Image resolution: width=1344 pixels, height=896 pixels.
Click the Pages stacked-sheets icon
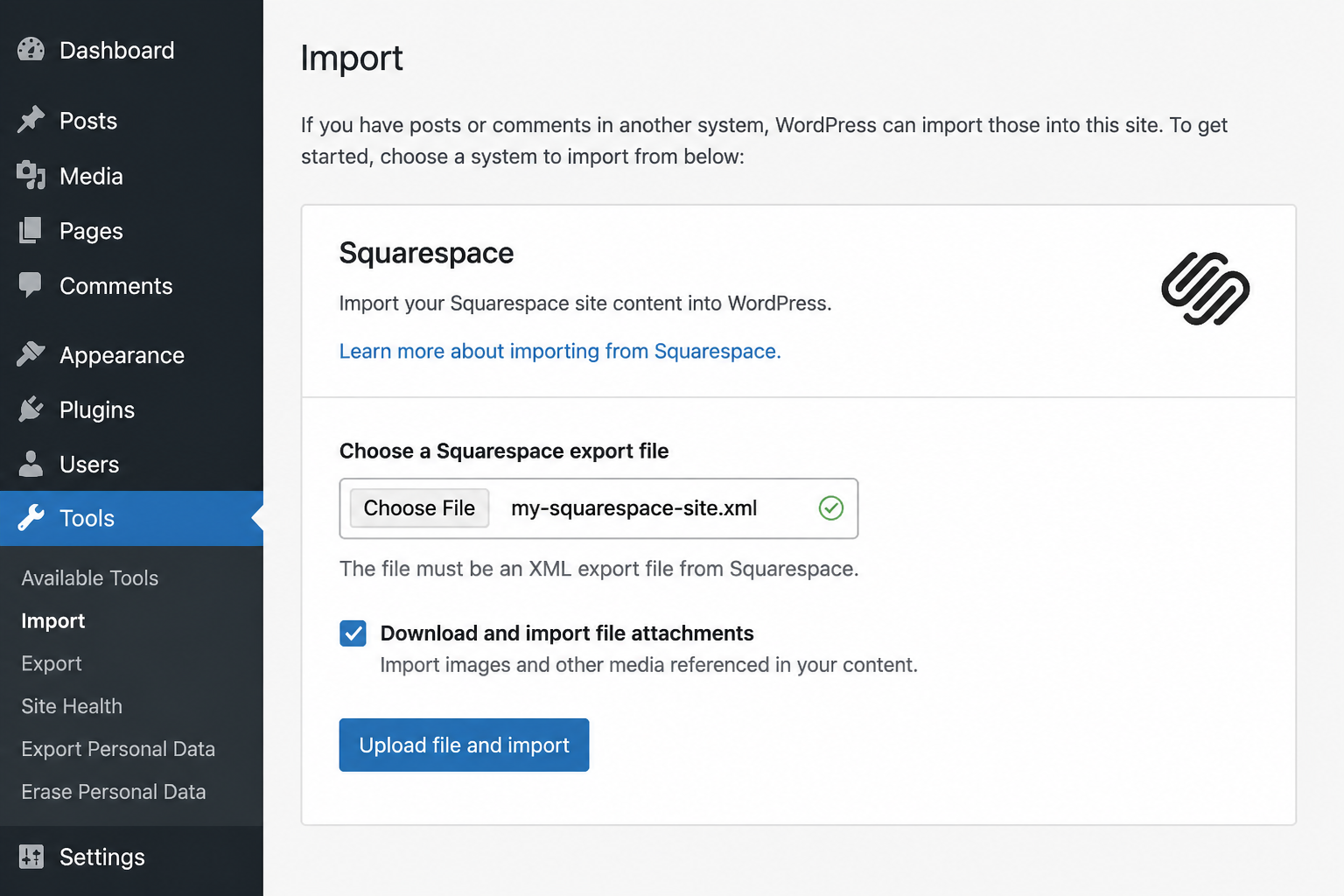pyautogui.click(x=31, y=230)
